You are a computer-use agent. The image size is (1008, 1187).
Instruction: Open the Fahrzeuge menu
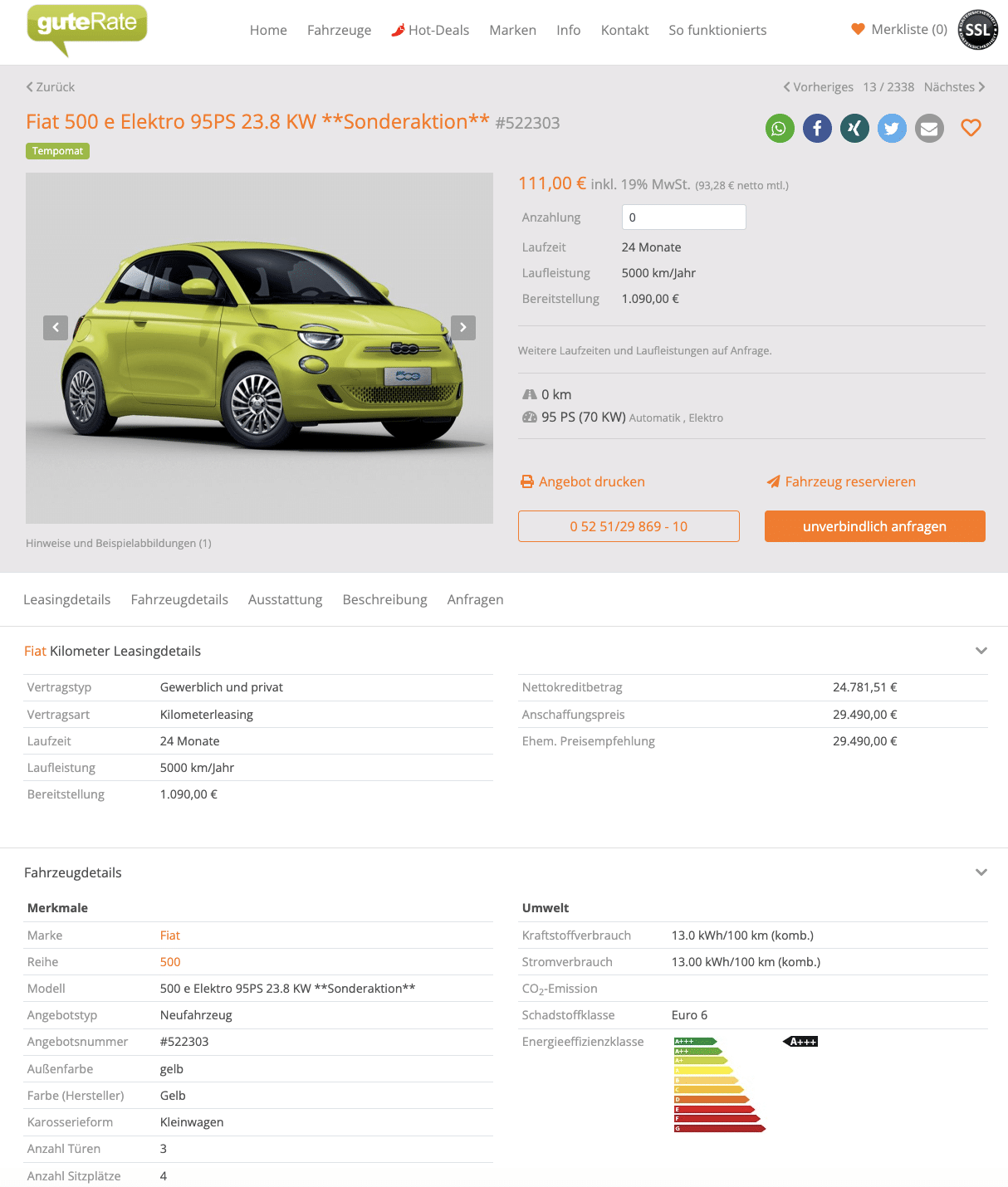point(340,30)
